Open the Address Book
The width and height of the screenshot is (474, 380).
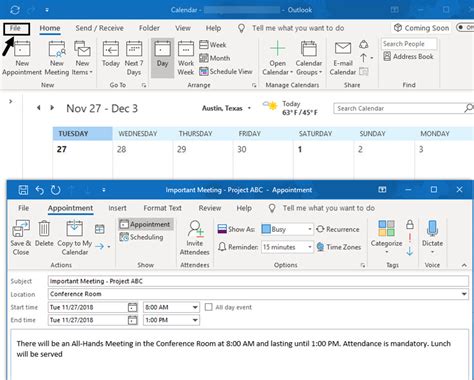tap(408, 56)
